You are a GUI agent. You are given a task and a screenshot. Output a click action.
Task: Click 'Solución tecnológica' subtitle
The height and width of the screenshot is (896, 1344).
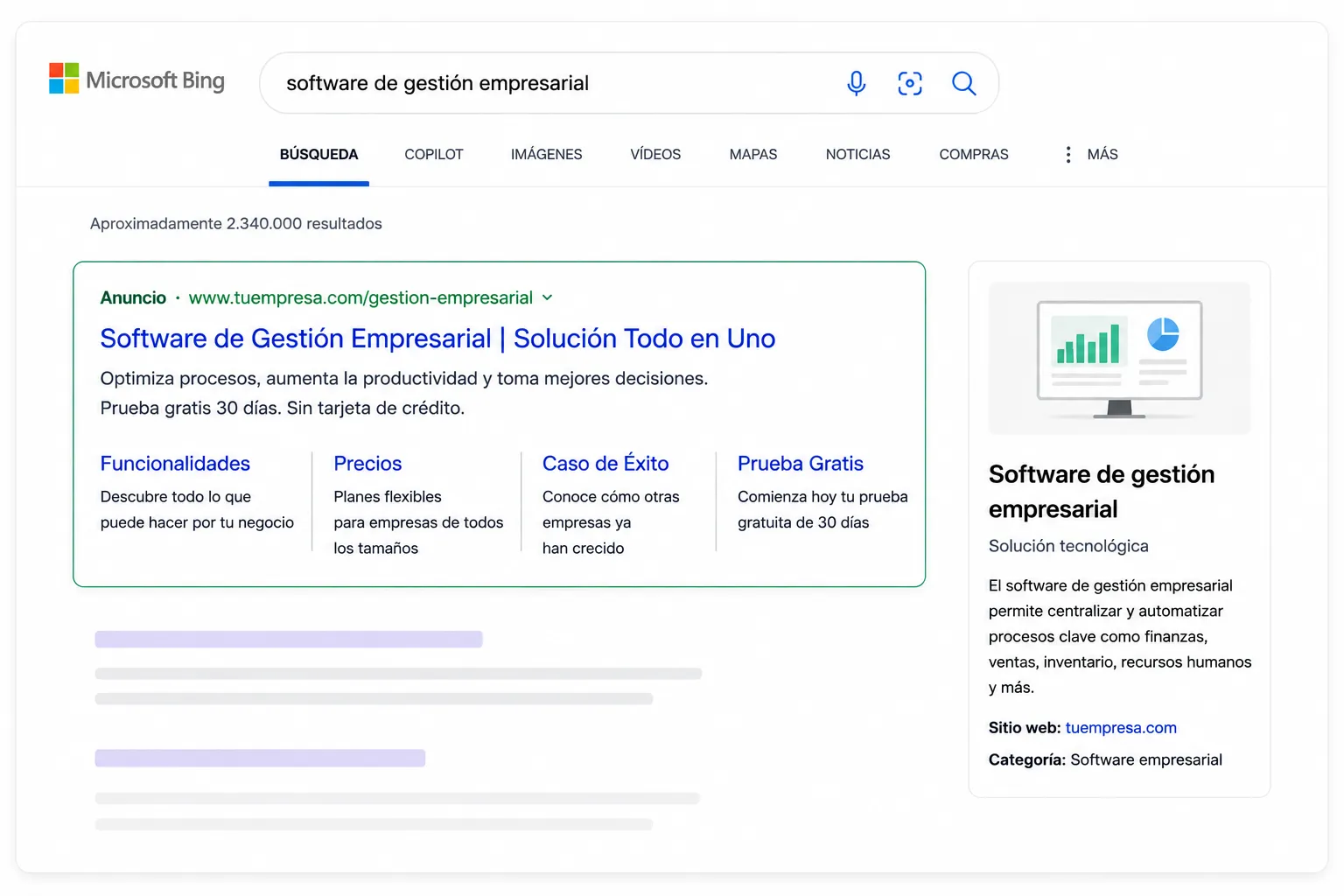point(1068,546)
